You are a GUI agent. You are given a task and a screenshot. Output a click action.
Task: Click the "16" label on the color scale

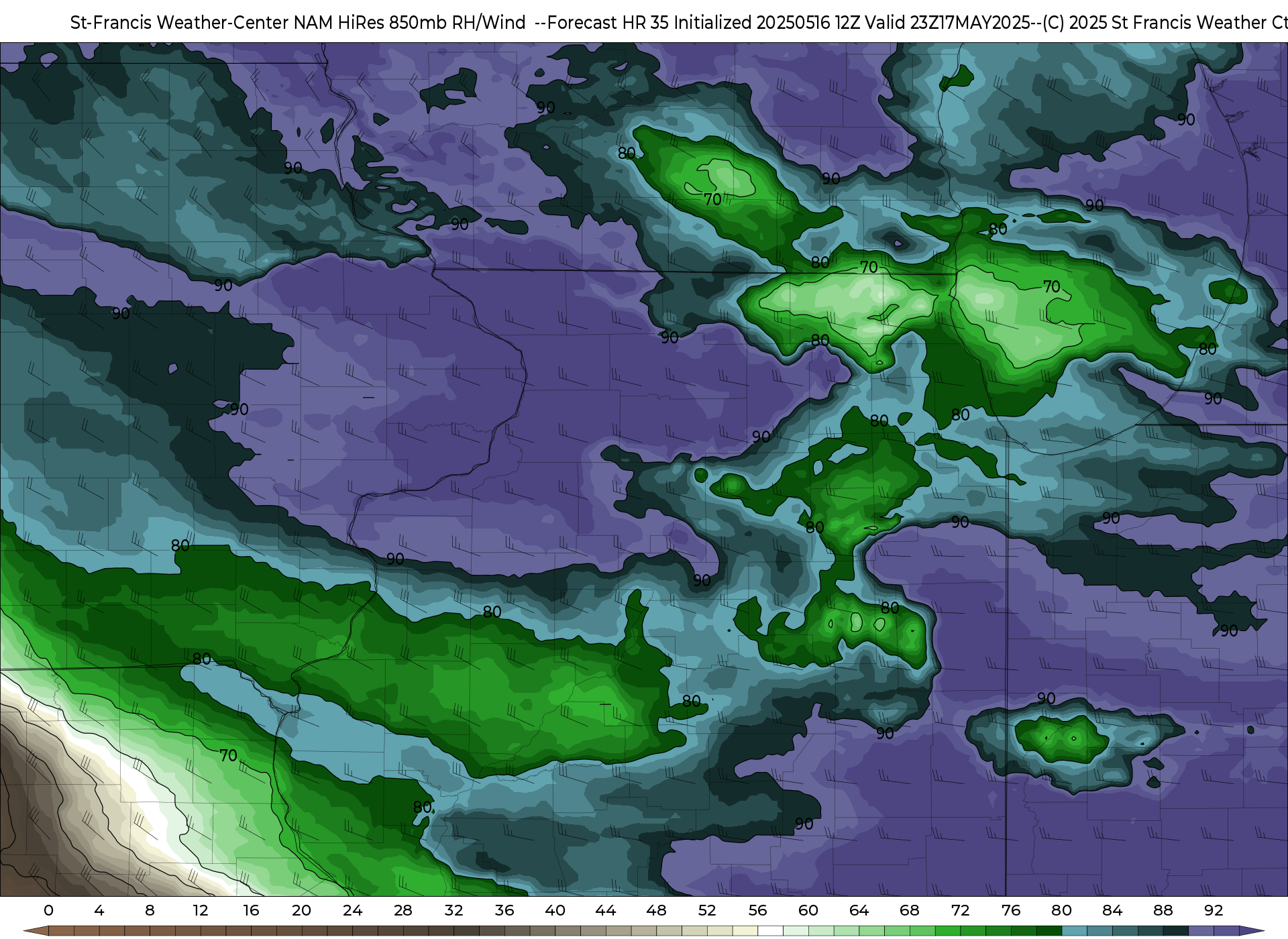click(251, 910)
